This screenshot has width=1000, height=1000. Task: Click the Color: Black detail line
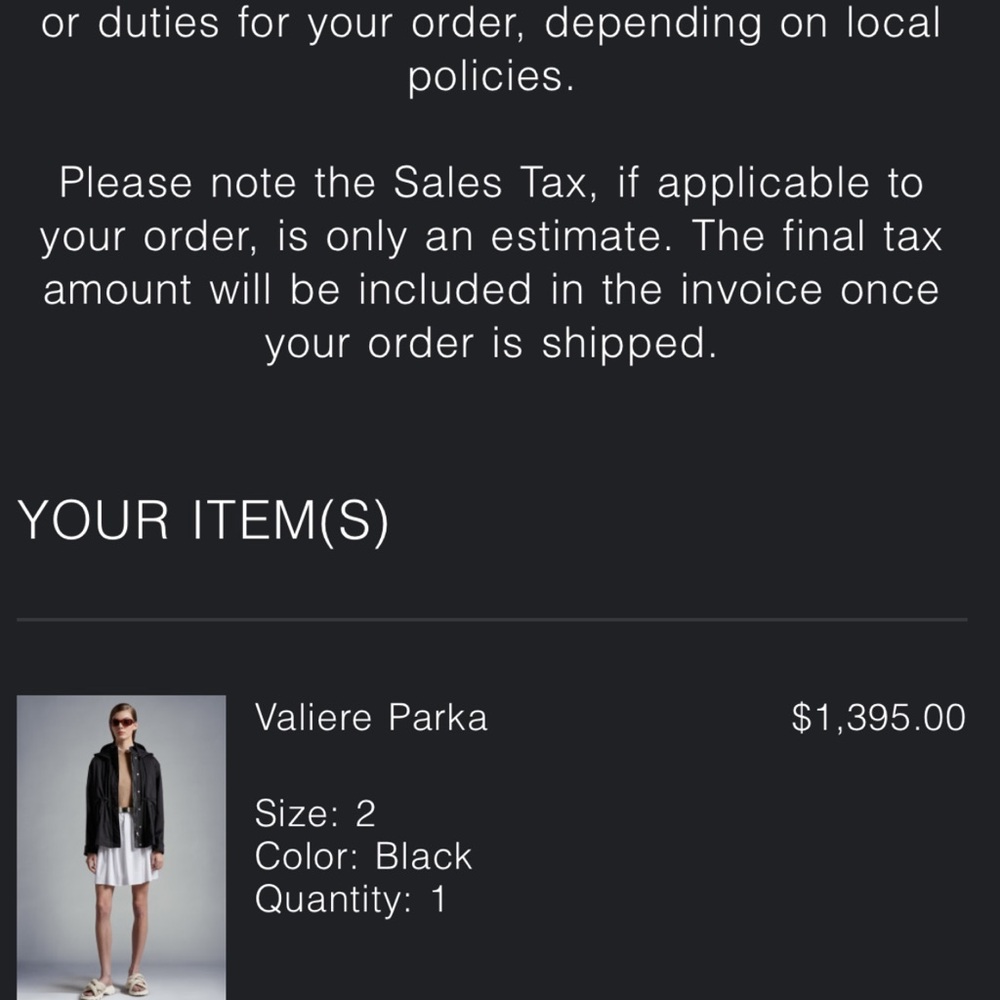tap(363, 856)
